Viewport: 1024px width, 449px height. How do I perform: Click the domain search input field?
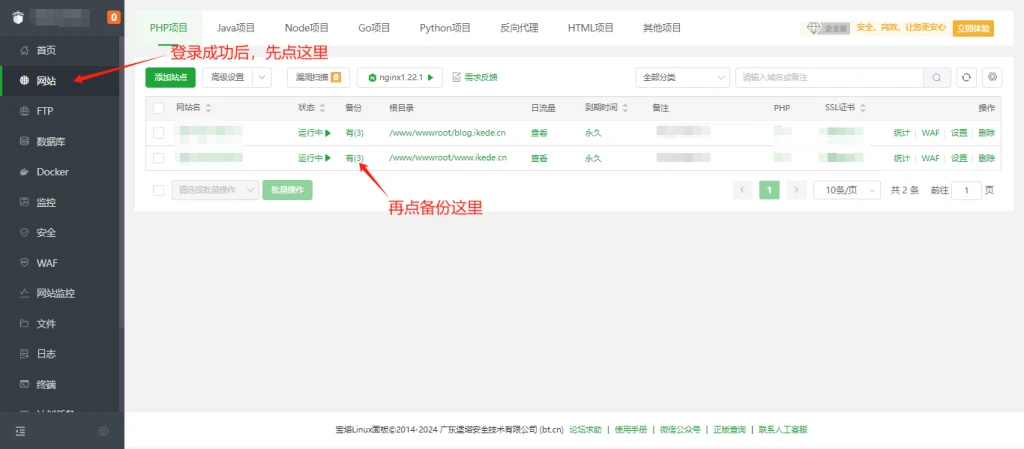(828, 77)
